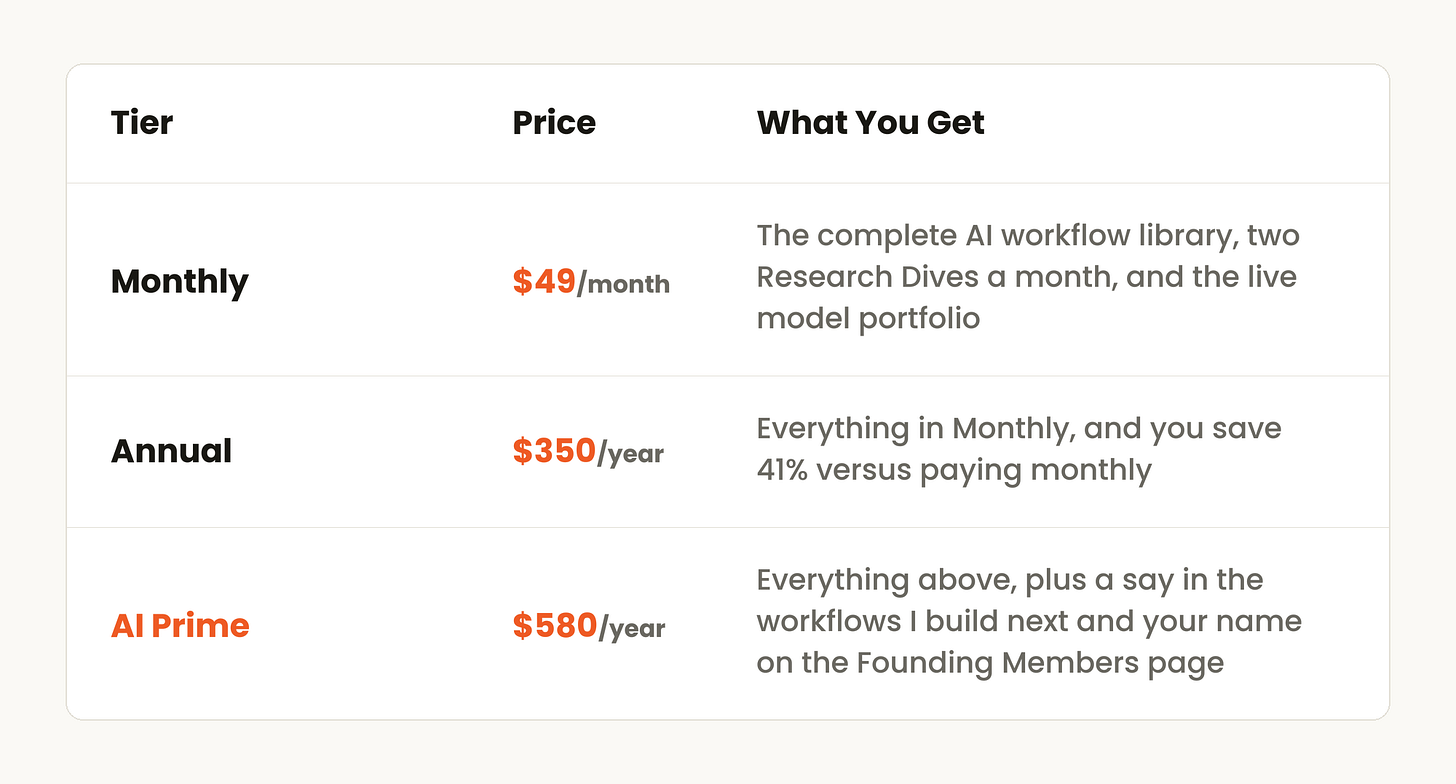Click the orange $49 amount

(545, 282)
